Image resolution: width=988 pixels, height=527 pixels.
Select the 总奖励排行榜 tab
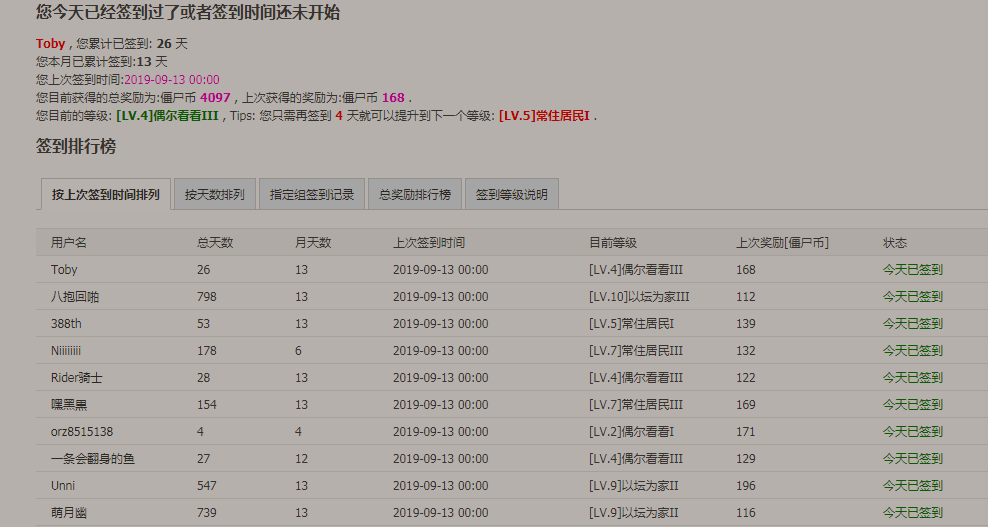pyautogui.click(x=415, y=195)
